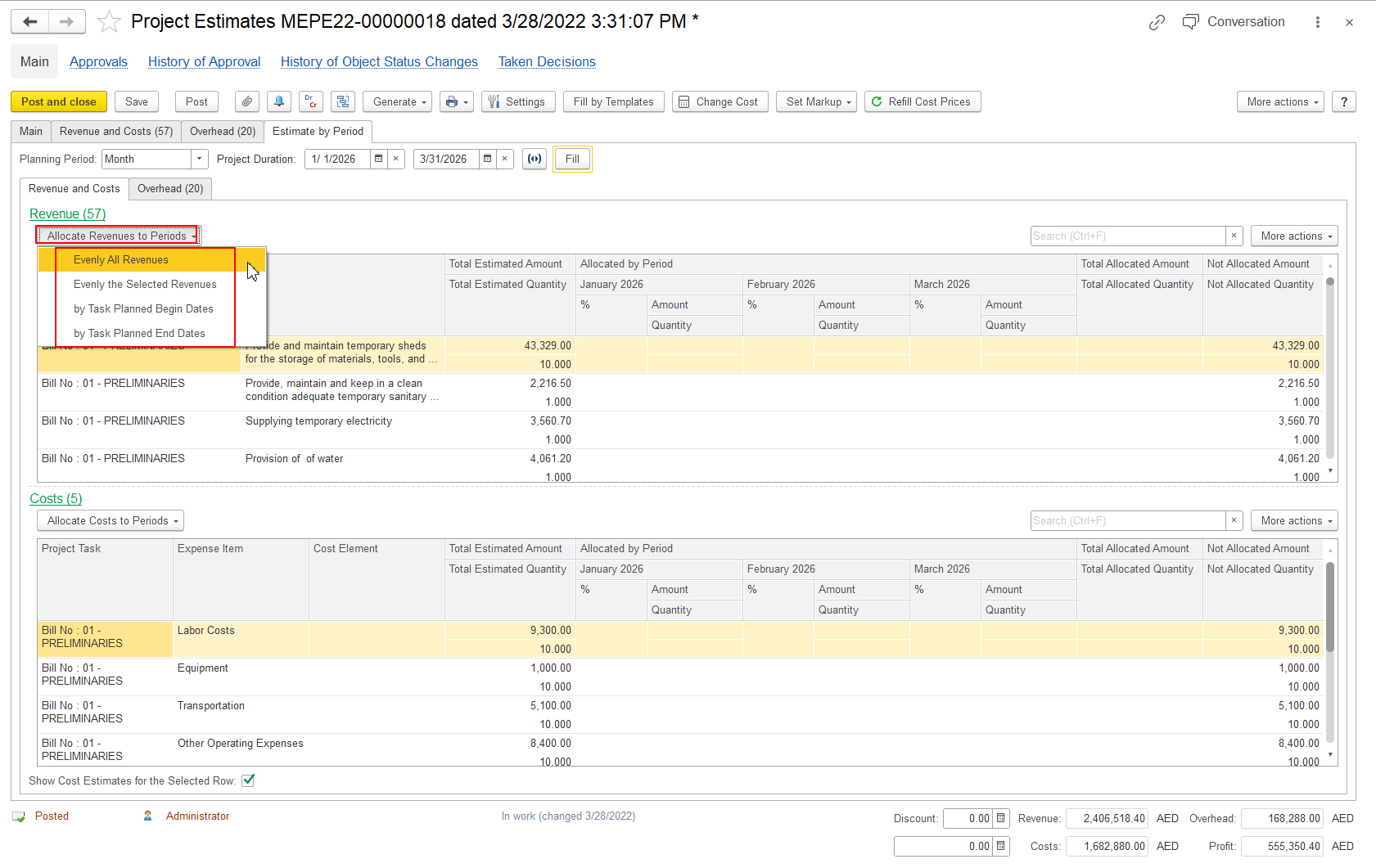Click the Fill button next to project duration

(572, 159)
